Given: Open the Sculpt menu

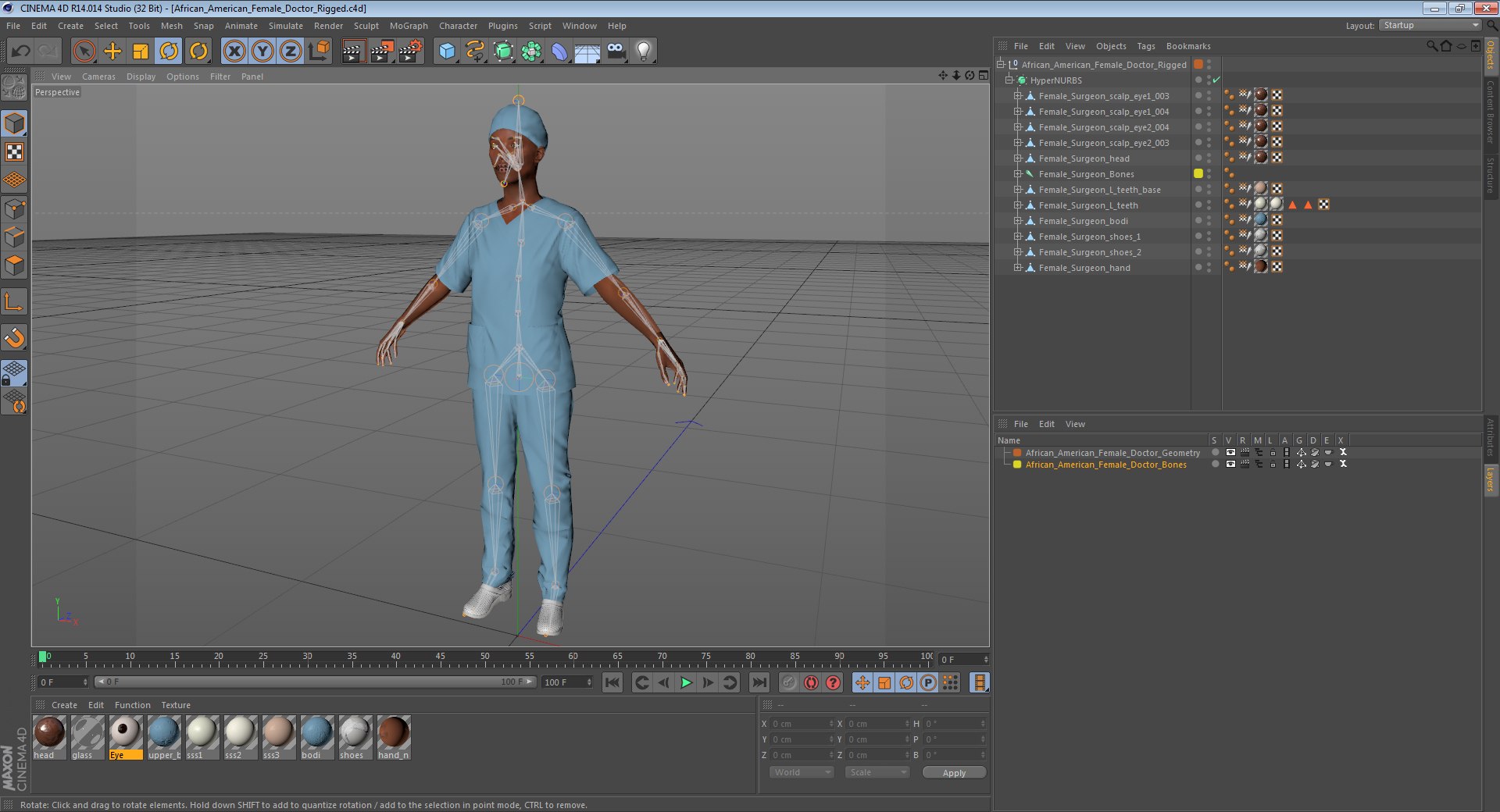Looking at the screenshot, I should tap(366, 26).
